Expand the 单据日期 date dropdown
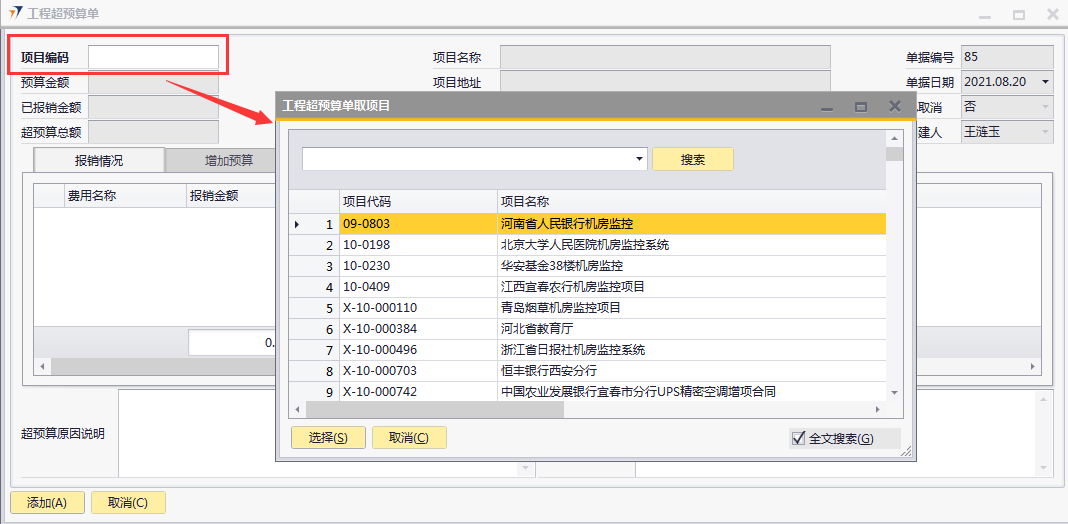The image size is (1068, 524). tap(1045, 82)
